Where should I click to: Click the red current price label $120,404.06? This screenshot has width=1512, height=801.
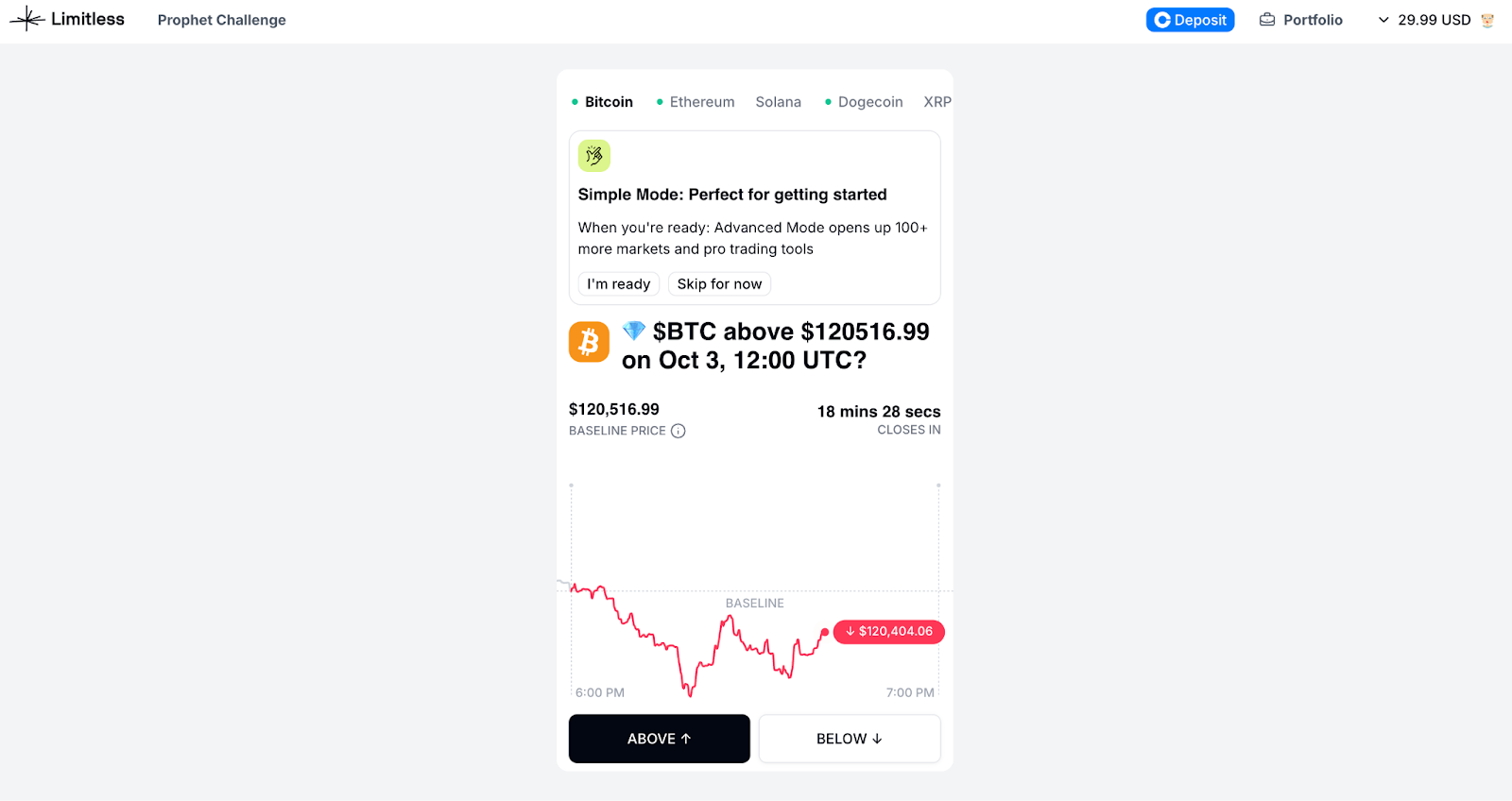(x=889, y=632)
